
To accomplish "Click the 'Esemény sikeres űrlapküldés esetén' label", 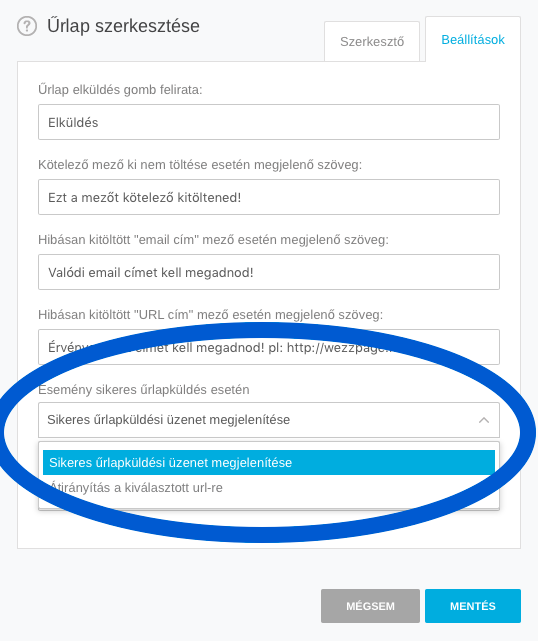I will [x=144, y=390].
